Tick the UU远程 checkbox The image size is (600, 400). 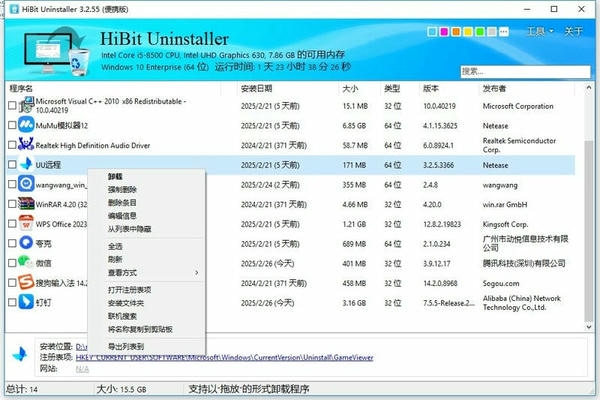(x=12, y=164)
